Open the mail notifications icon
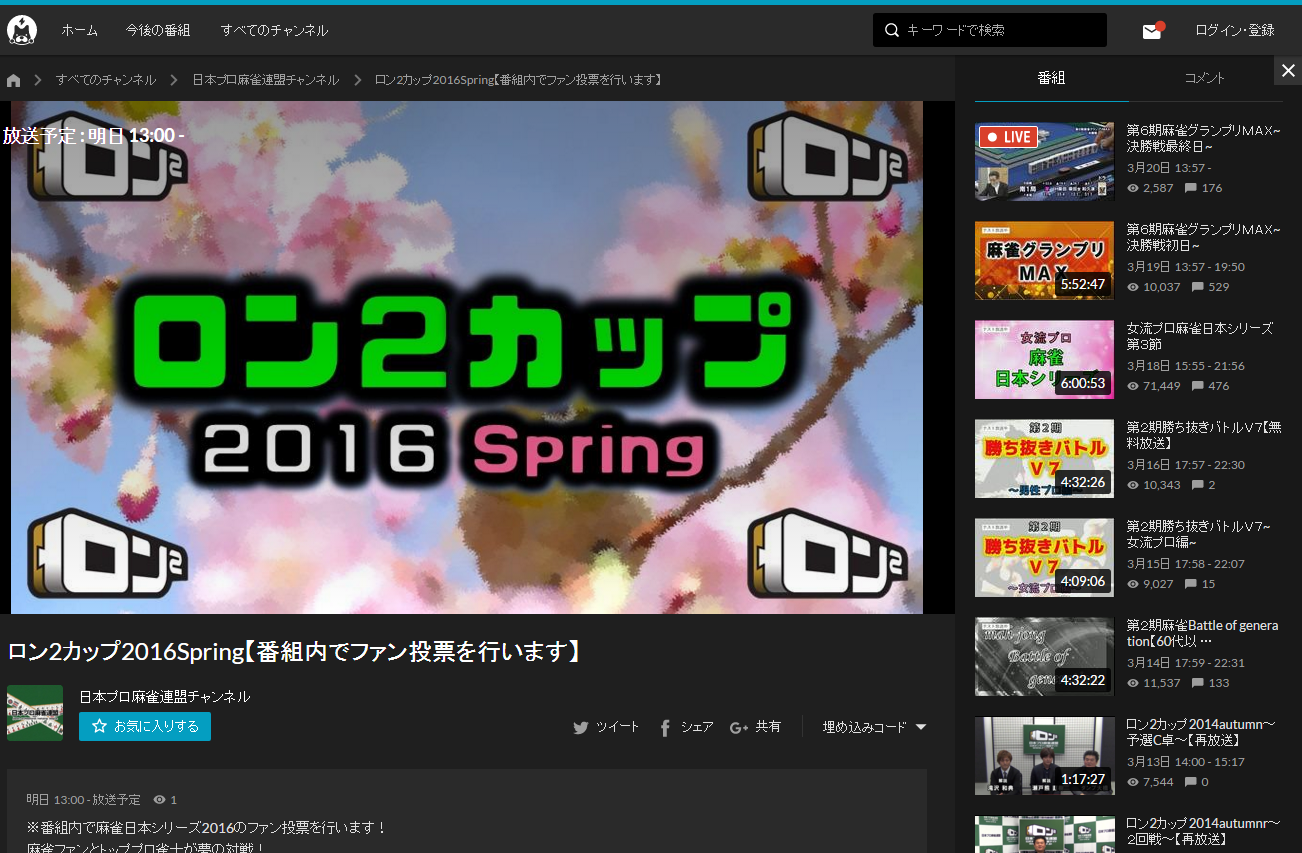 point(1153,30)
